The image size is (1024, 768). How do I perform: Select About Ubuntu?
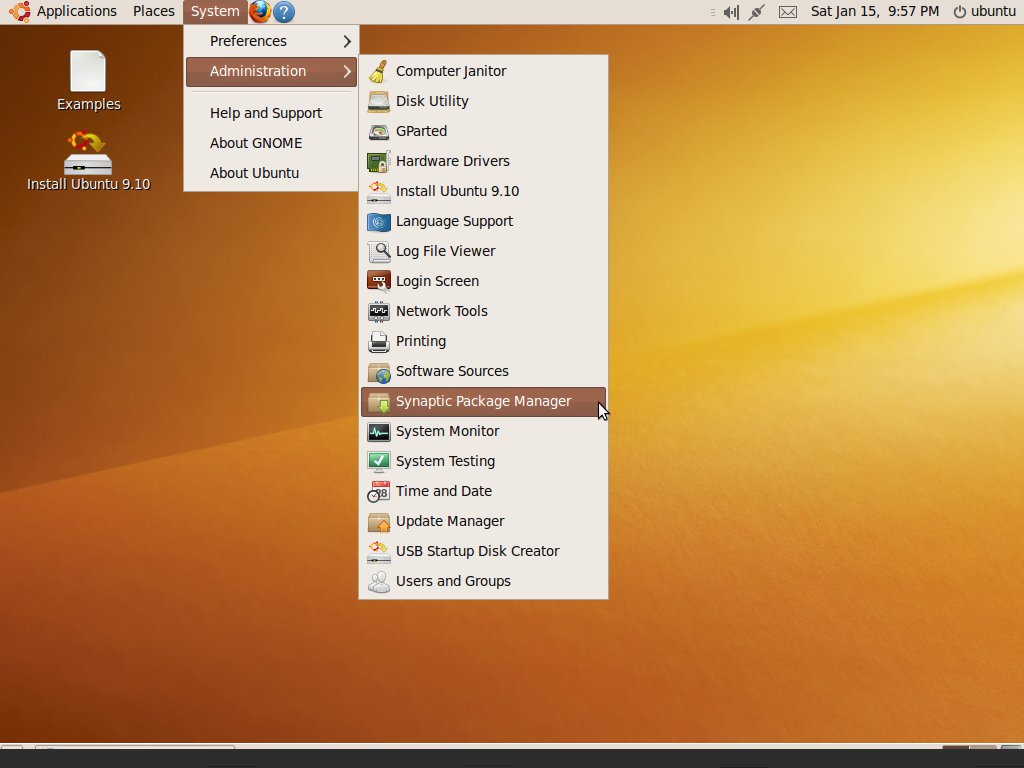click(x=271, y=173)
